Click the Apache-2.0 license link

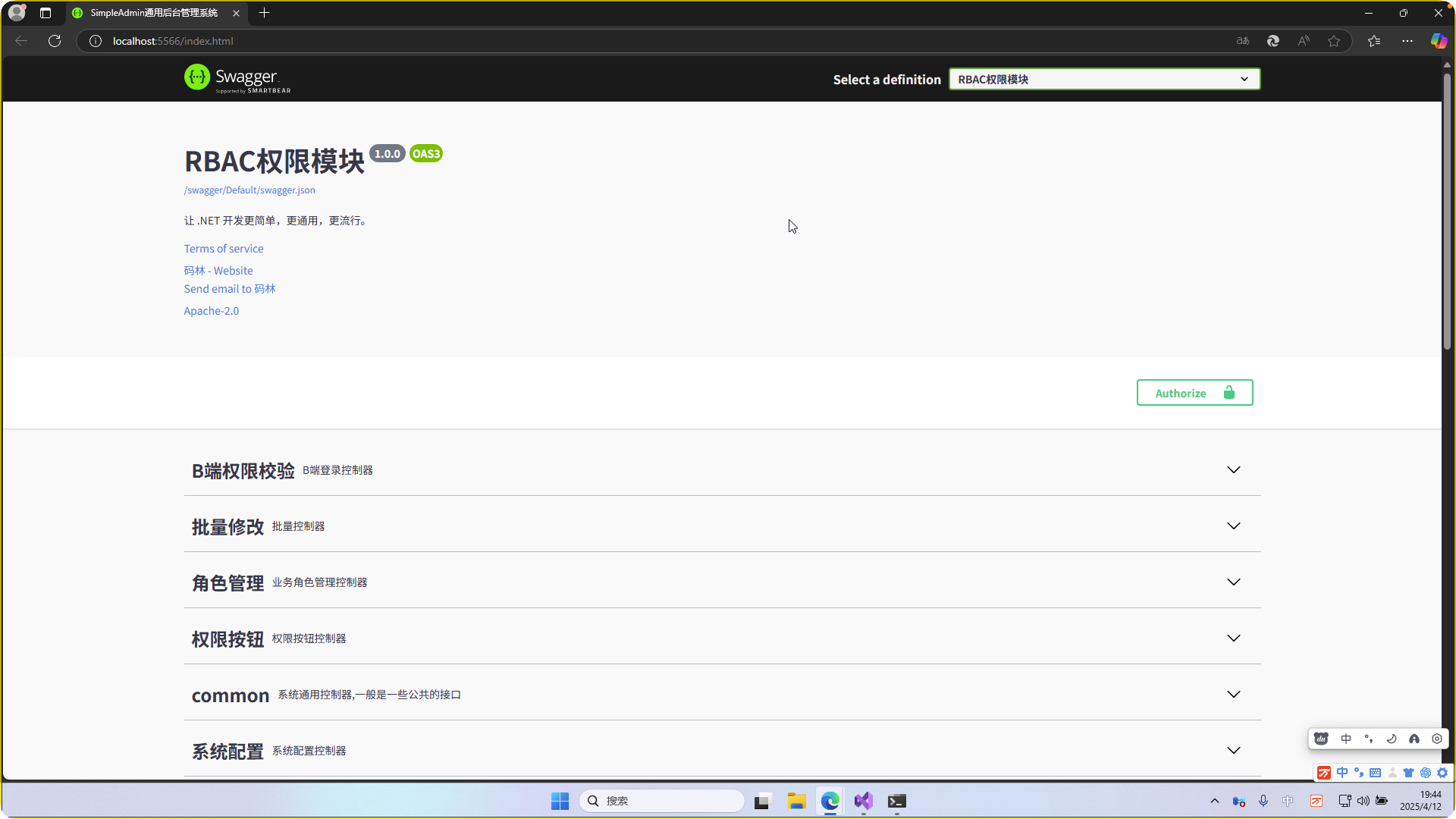(x=211, y=311)
